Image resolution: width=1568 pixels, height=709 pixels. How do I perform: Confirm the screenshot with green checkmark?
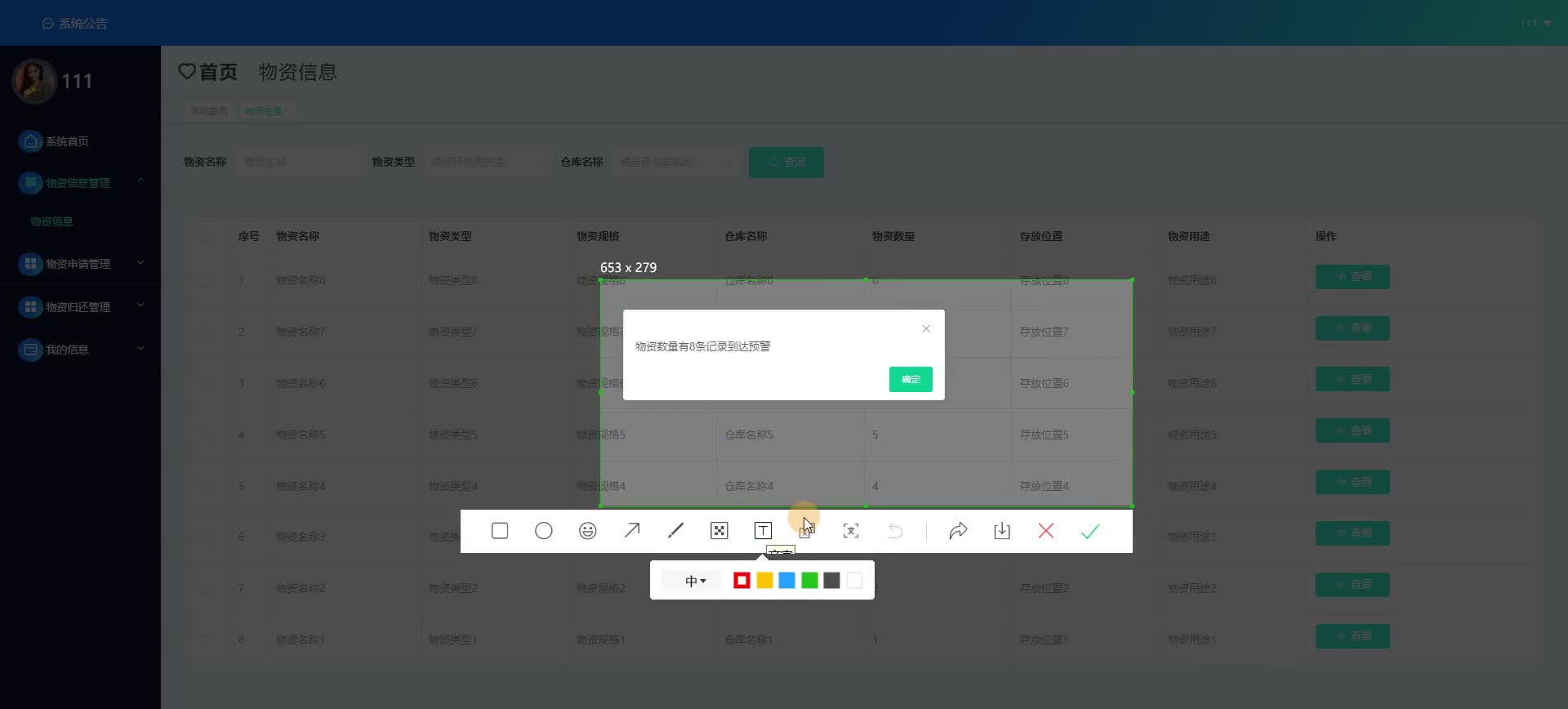click(x=1090, y=531)
